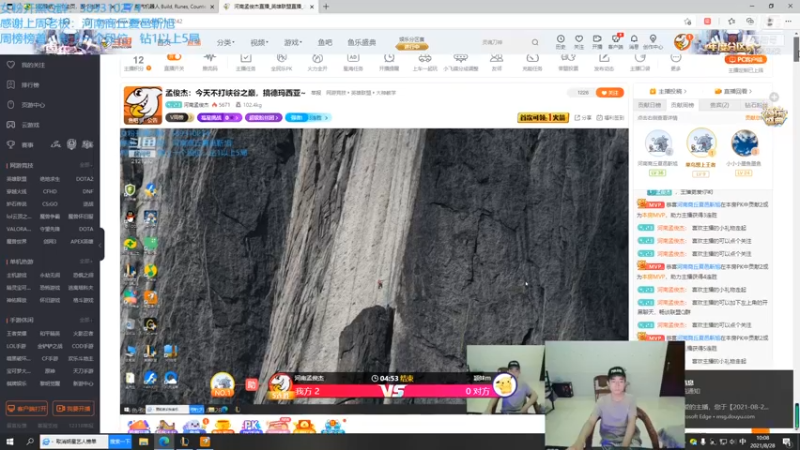Switch to the 贵宾(2) VIP tab

coord(719,105)
